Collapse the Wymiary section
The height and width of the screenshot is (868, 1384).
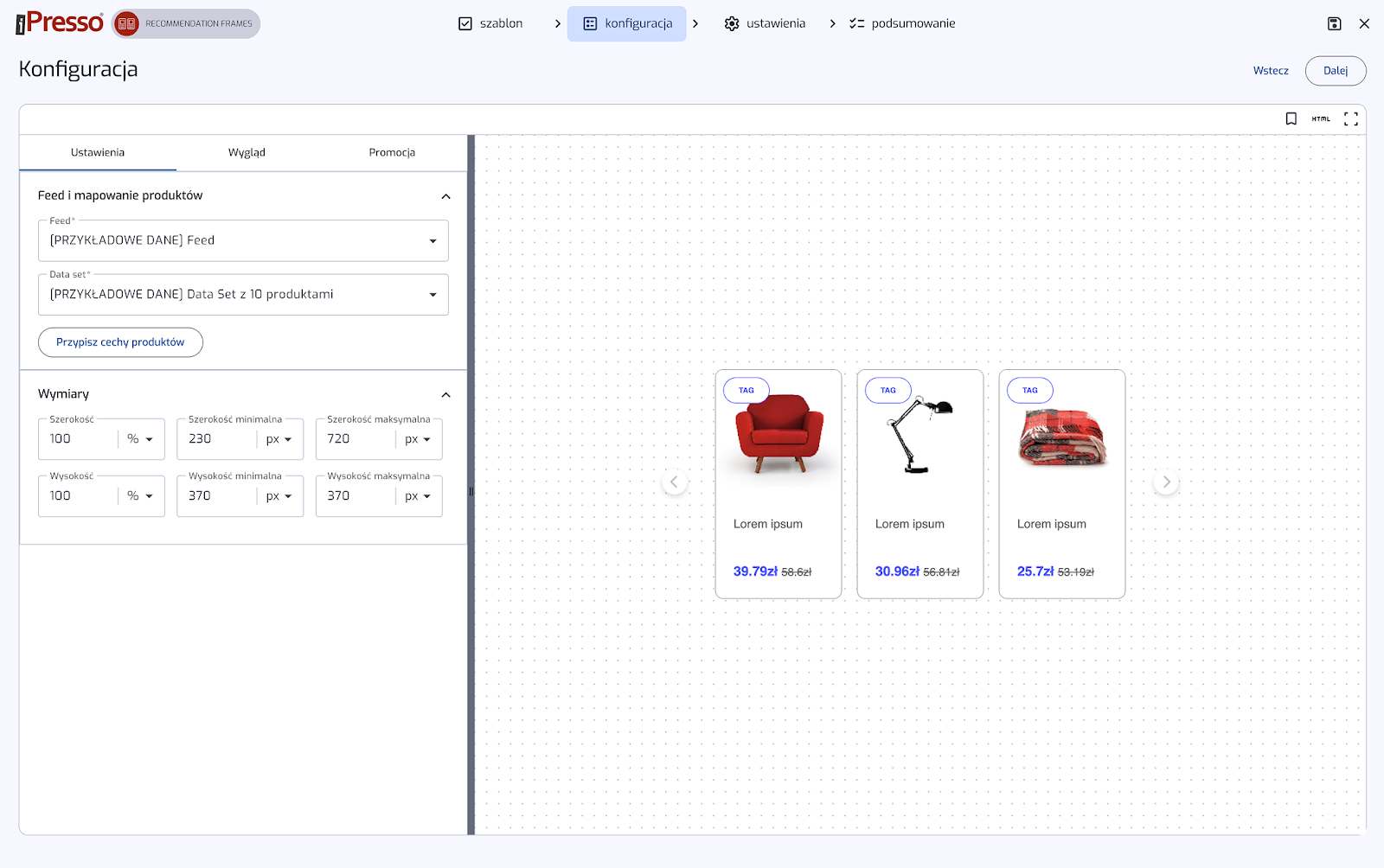pos(445,395)
